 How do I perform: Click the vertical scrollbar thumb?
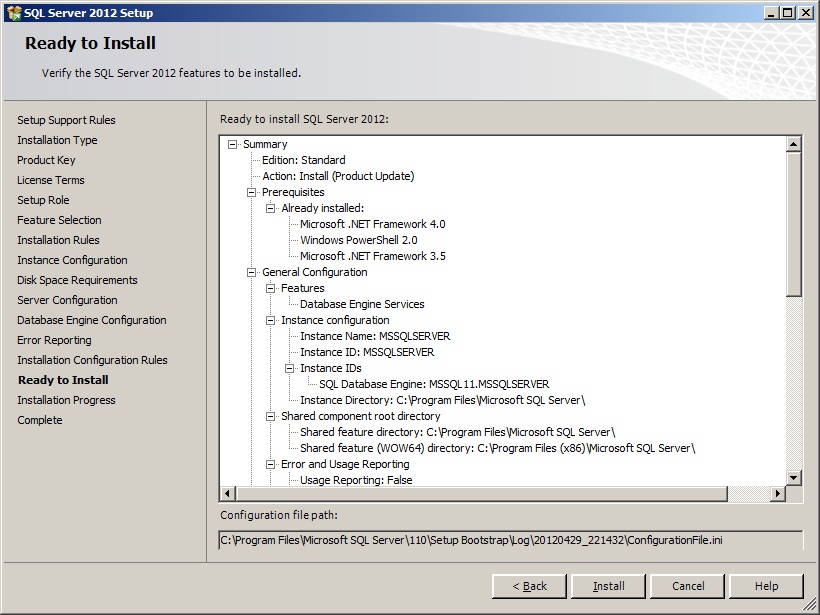coord(793,224)
